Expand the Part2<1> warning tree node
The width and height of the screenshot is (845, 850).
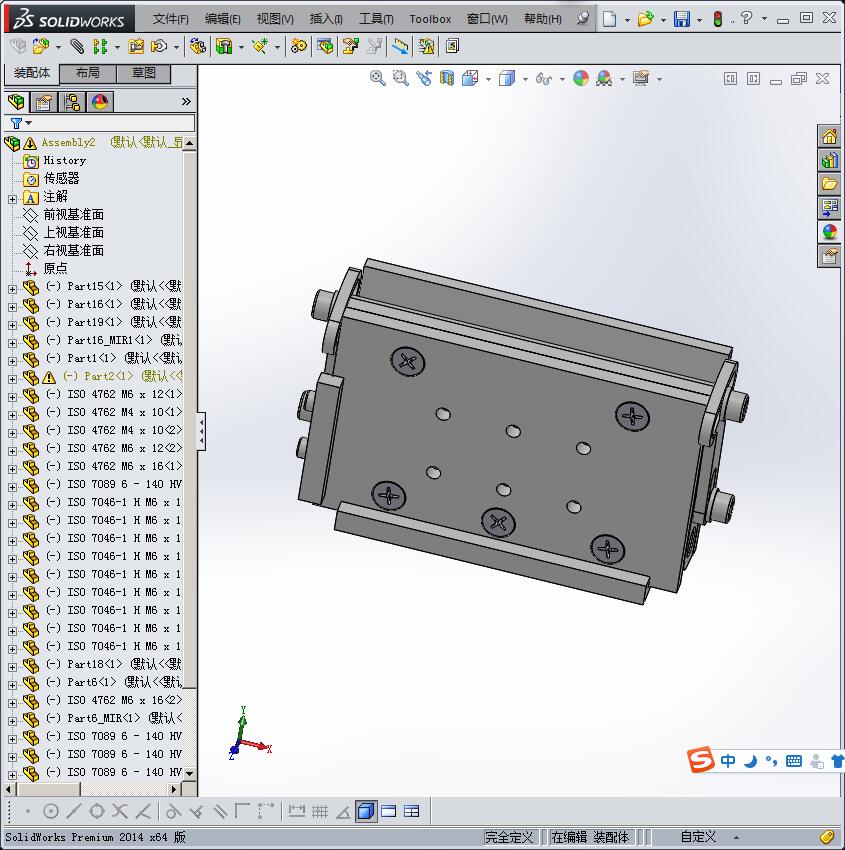point(12,379)
